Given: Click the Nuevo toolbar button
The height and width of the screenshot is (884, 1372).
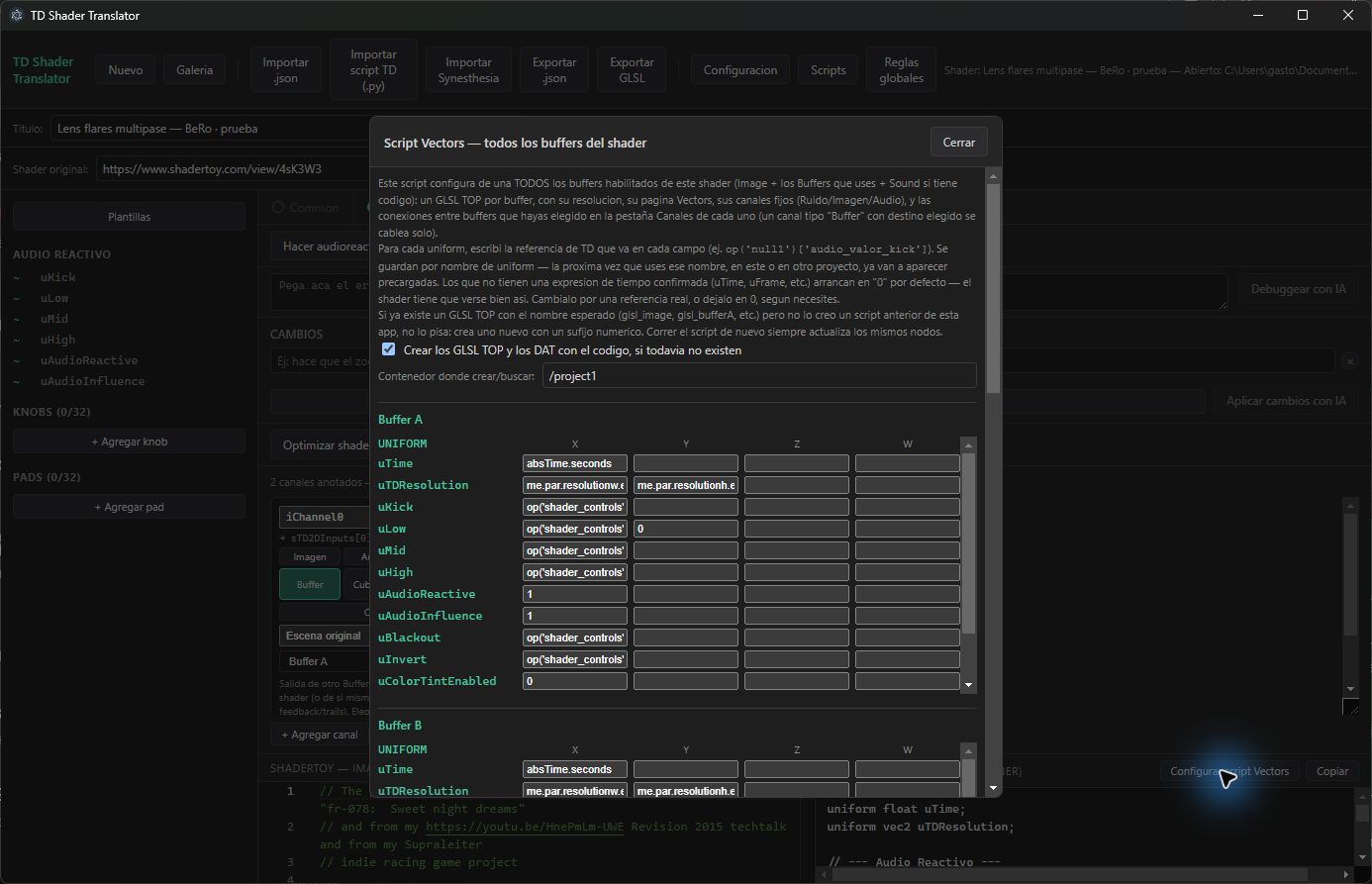Looking at the screenshot, I should (x=126, y=70).
